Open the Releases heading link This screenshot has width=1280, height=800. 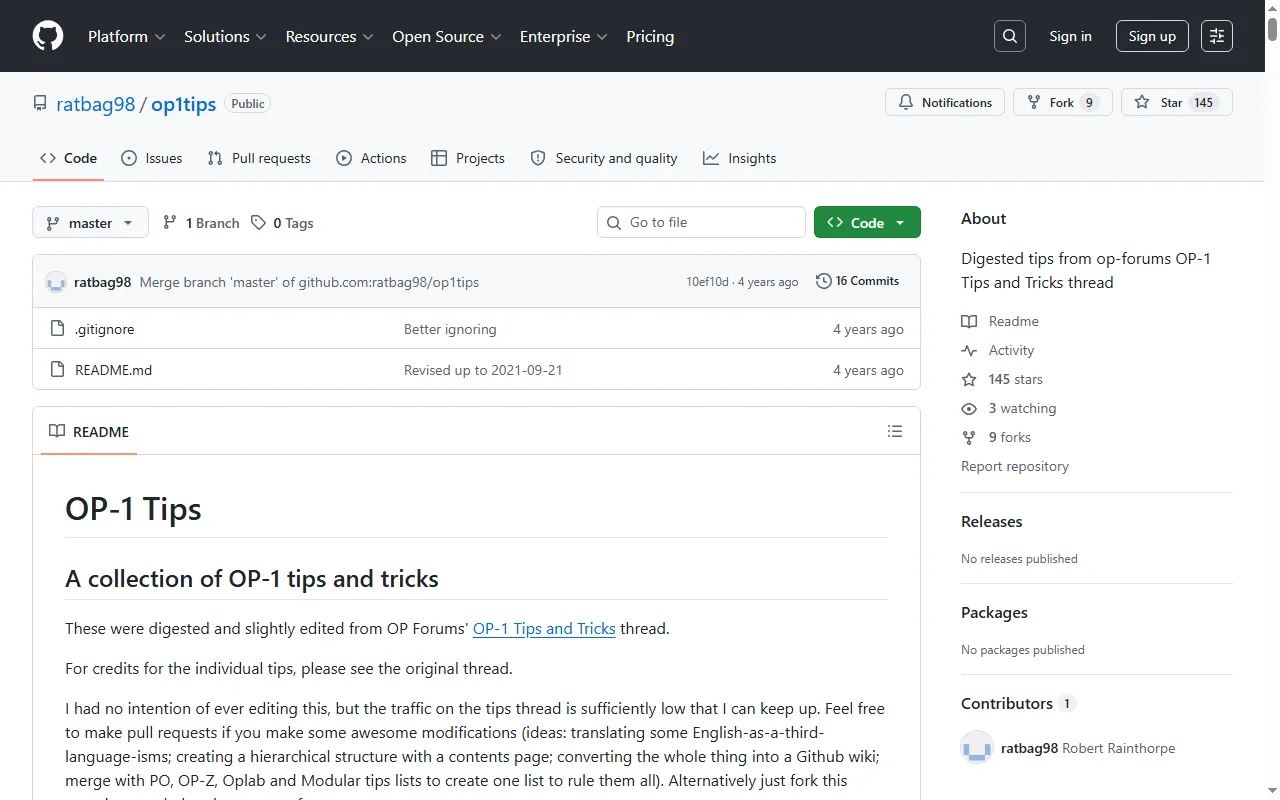(991, 521)
